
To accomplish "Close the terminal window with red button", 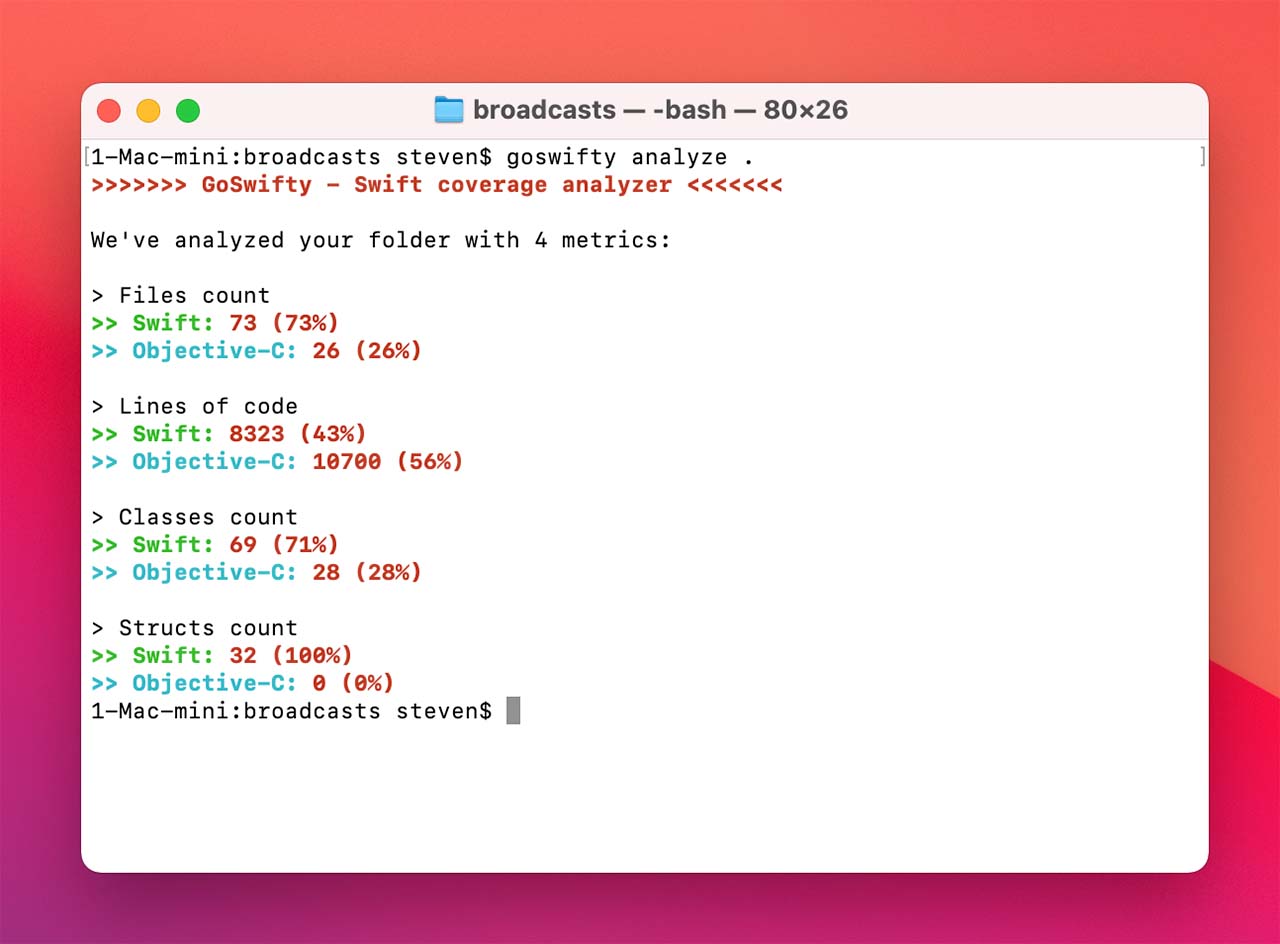I will [x=108, y=111].
